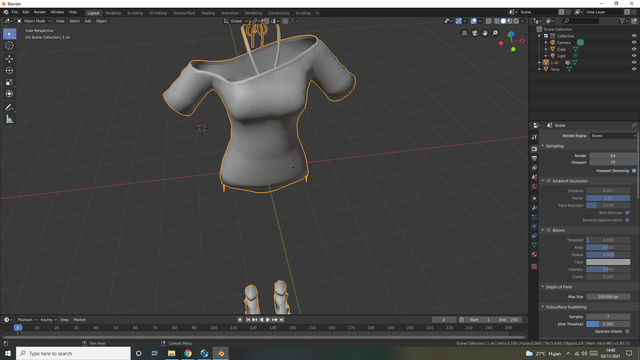Open Global transform orientation dropdown
The image size is (640, 360).
pos(237,21)
